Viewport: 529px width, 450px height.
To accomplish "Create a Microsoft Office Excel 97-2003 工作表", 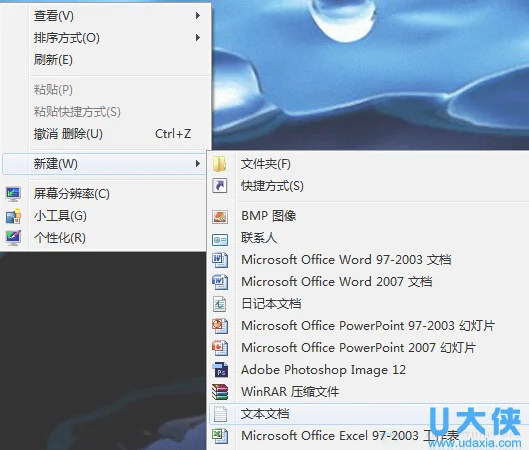I will (369, 436).
